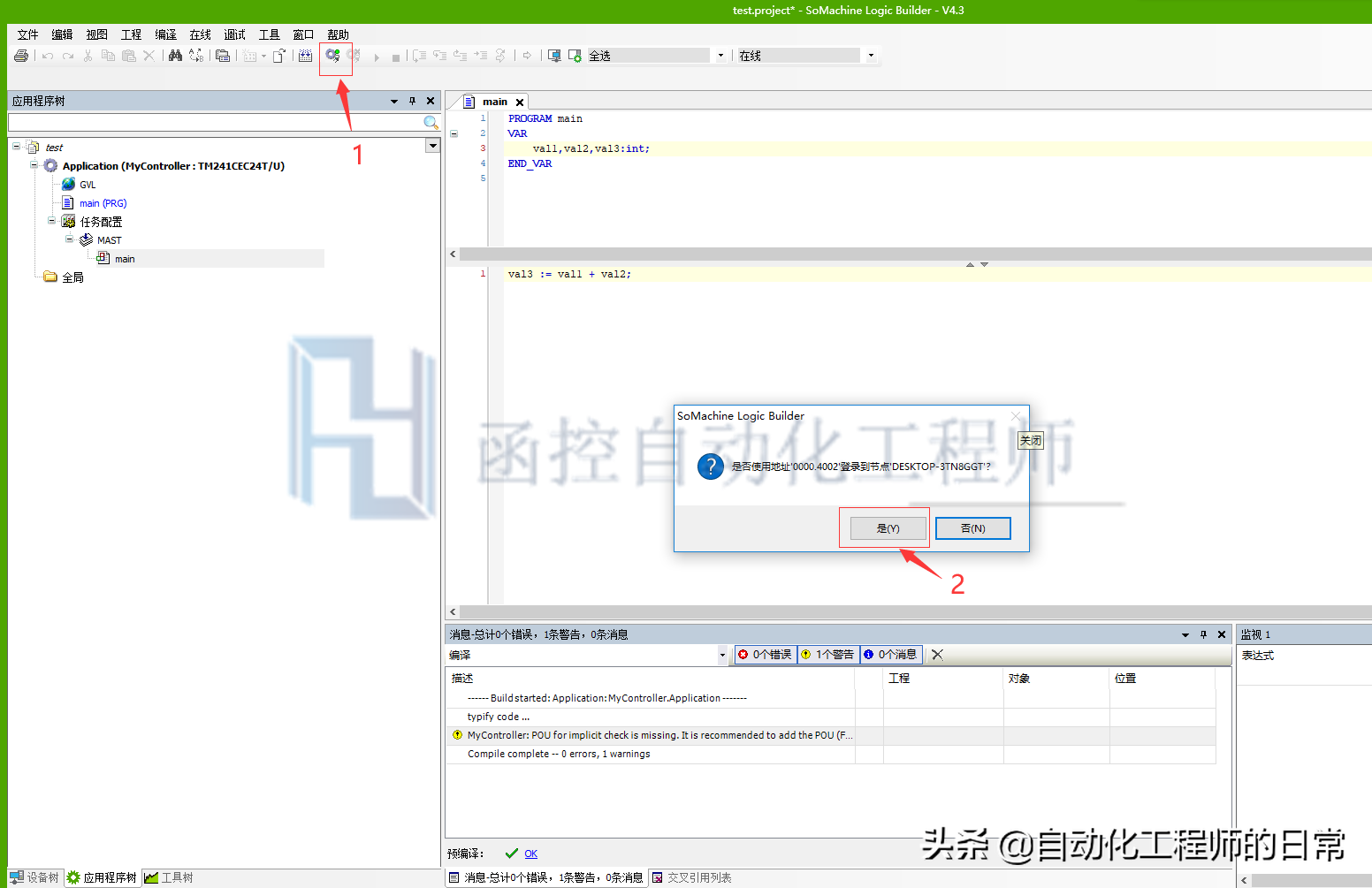Click the Login (gear) toolbar icon
The image size is (1372, 888).
pos(332,56)
